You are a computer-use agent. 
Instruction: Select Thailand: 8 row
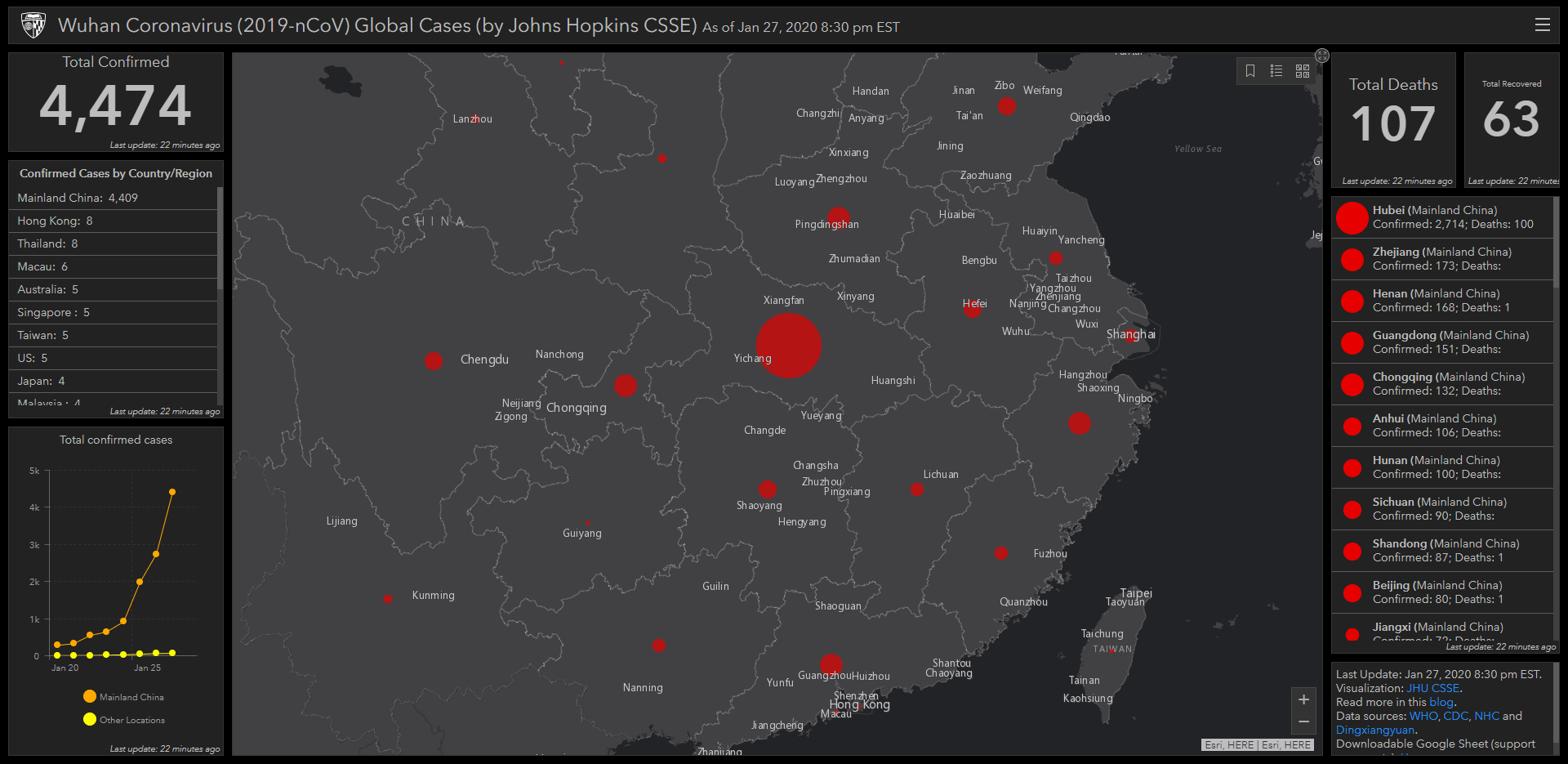pos(113,243)
